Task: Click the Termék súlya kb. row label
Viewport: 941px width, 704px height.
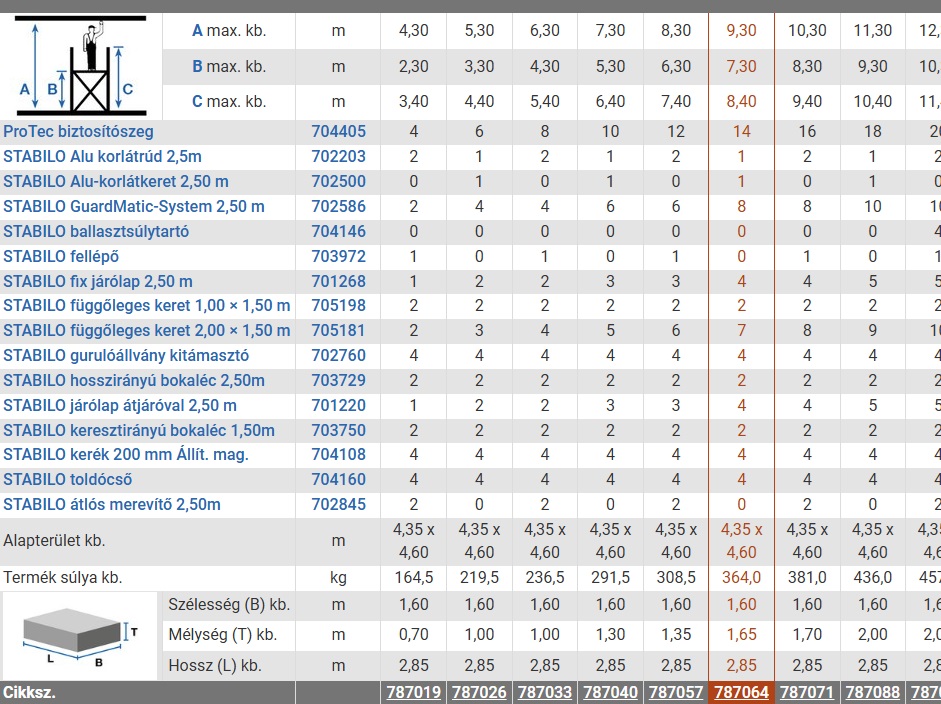Action: [62, 578]
